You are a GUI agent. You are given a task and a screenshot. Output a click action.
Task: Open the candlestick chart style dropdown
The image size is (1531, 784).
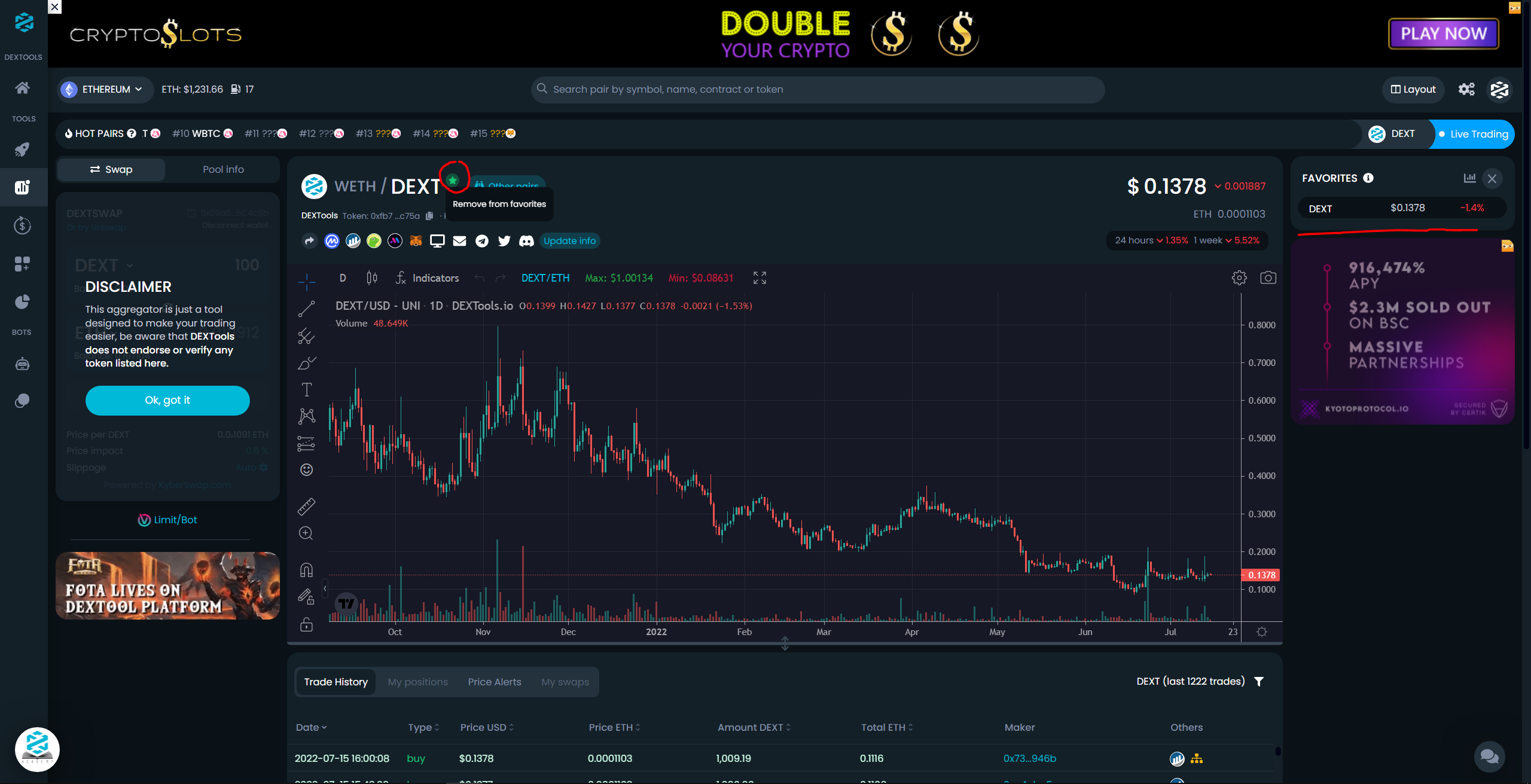point(372,278)
